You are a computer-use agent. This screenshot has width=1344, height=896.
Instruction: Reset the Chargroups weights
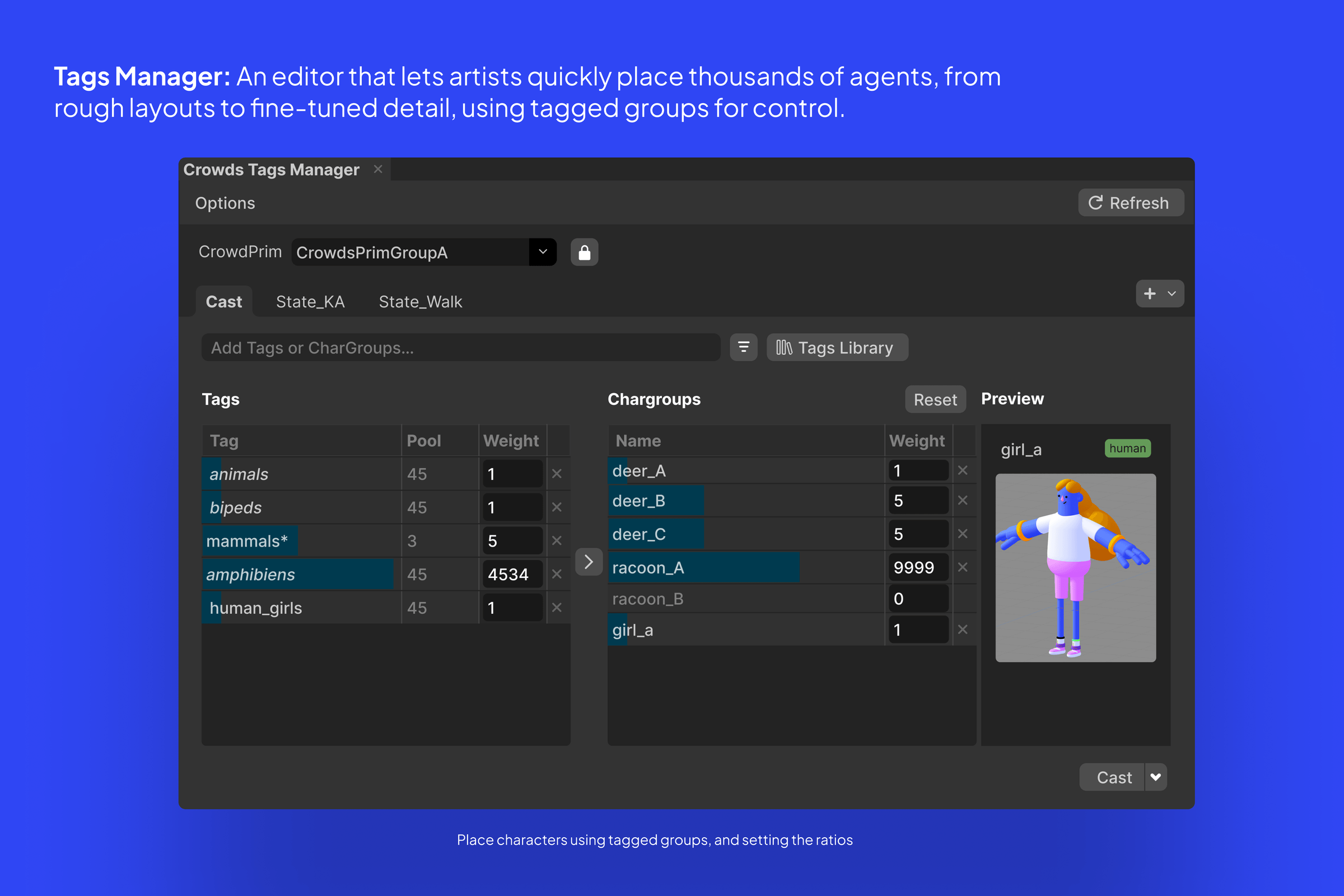[x=935, y=399]
